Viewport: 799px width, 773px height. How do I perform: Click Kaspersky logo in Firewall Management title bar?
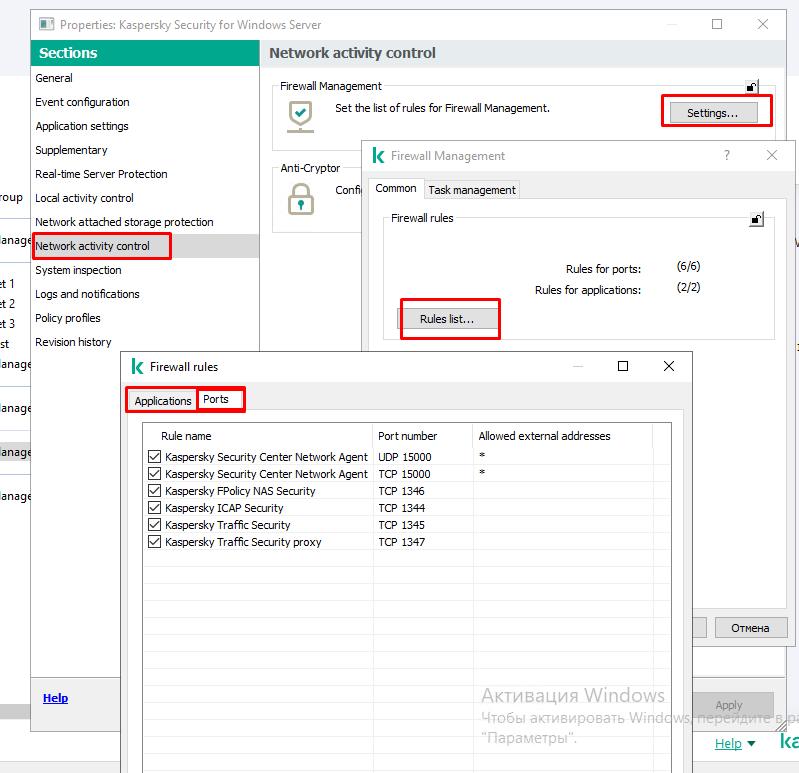point(378,155)
